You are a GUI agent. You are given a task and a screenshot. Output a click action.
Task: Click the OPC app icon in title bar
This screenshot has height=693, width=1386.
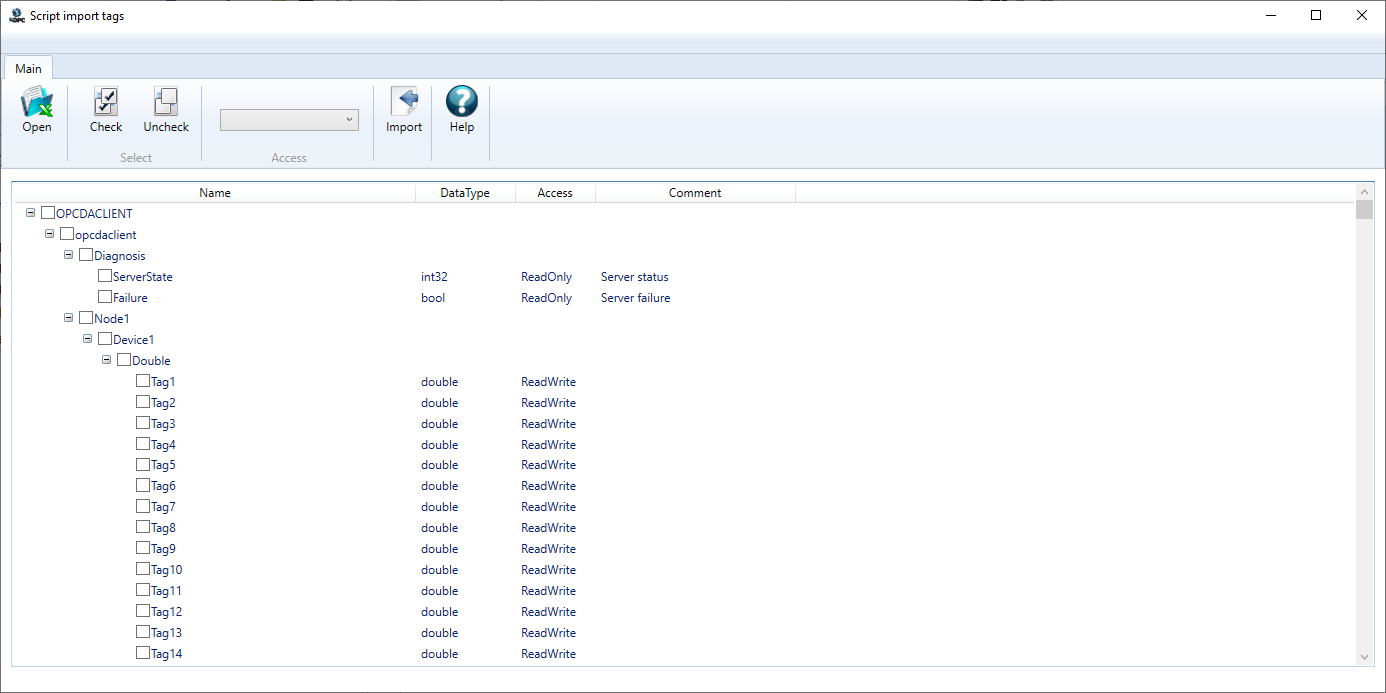click(x=16, y=15)
